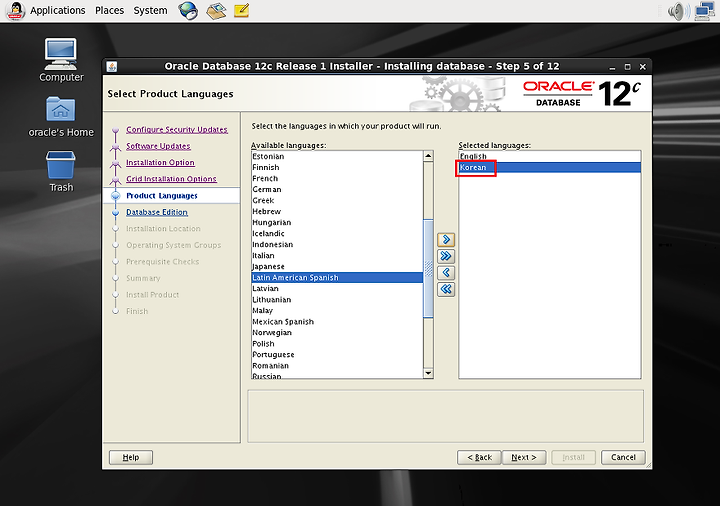Select Romanian in available languages
The image size is (720, 506).
pyautogui.click(x=337, y=366)
